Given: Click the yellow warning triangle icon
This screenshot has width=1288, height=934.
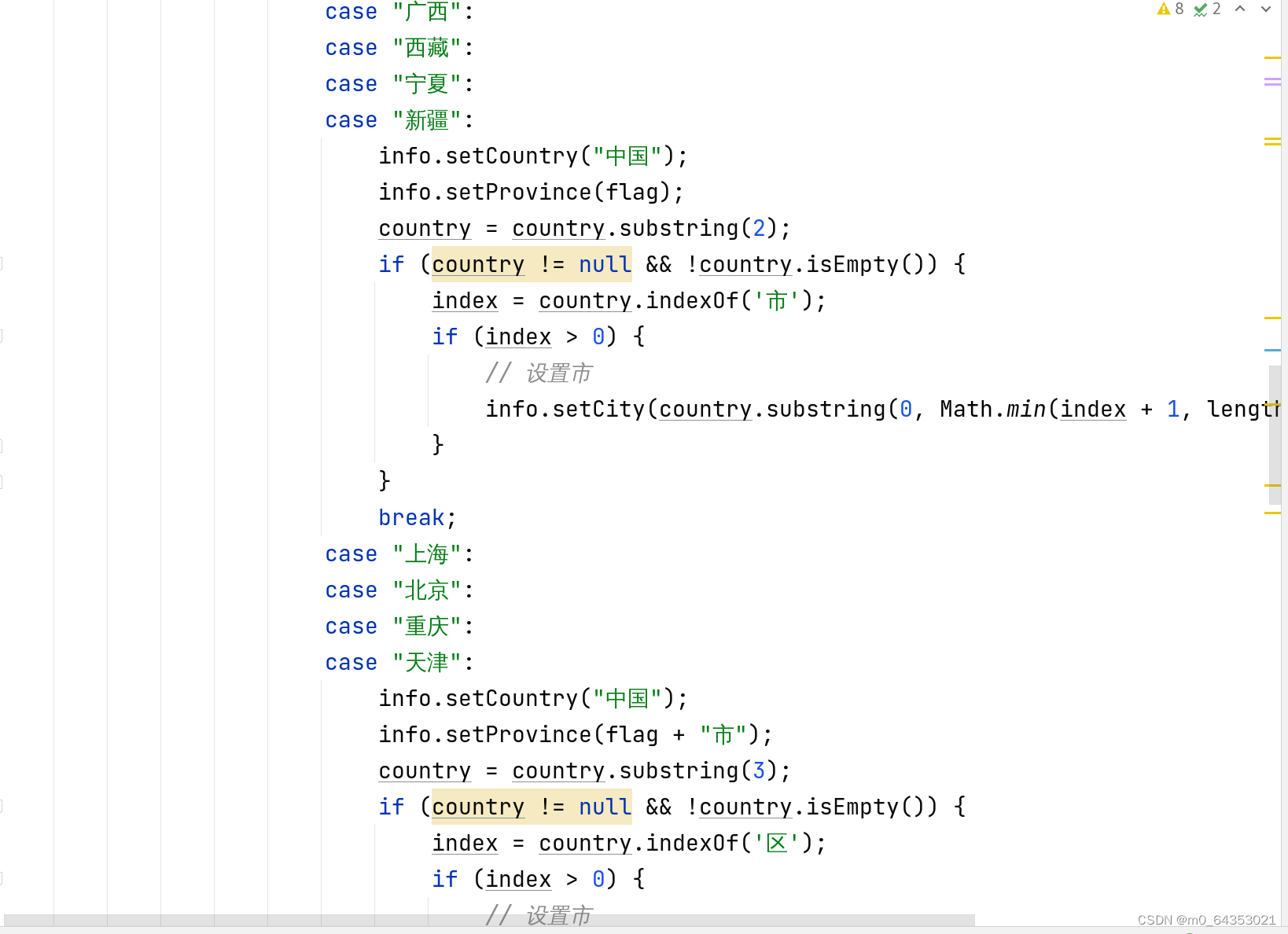Looking at the screenshot, I should point(1164,9).
